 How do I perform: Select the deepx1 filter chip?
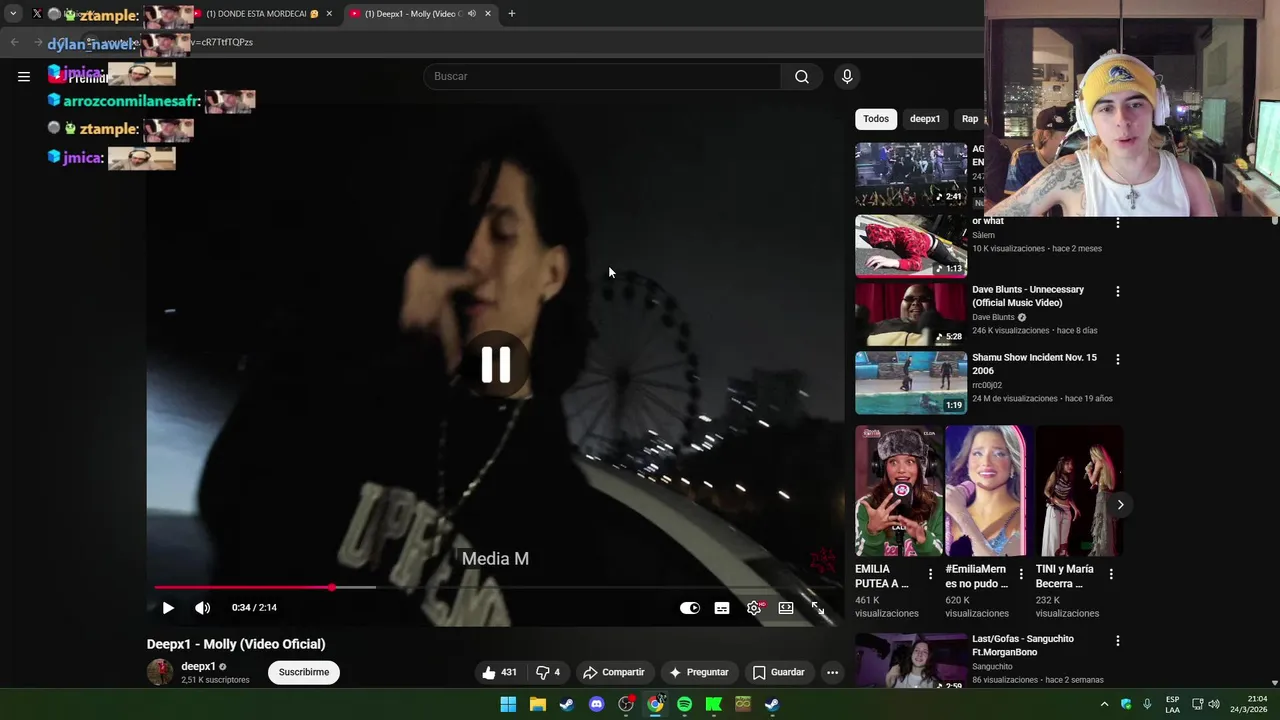925,119
